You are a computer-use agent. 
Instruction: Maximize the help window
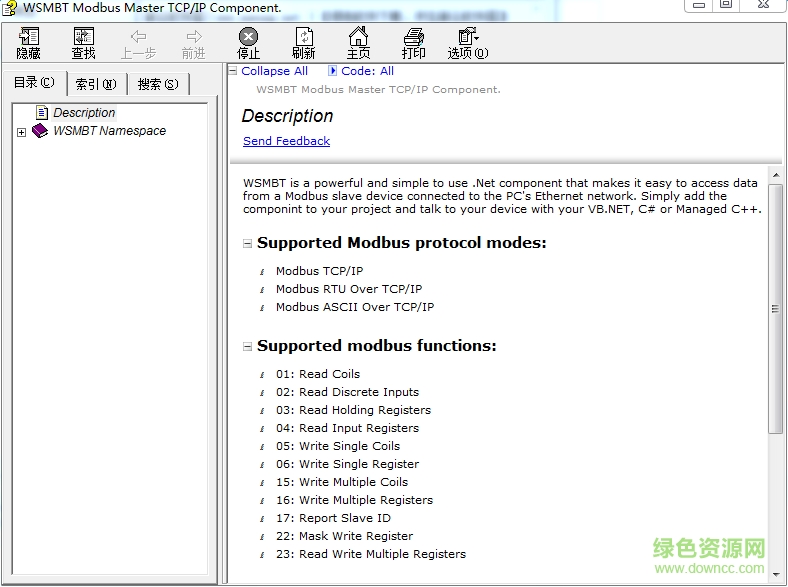pyautogui.click(x=726, y=5)
